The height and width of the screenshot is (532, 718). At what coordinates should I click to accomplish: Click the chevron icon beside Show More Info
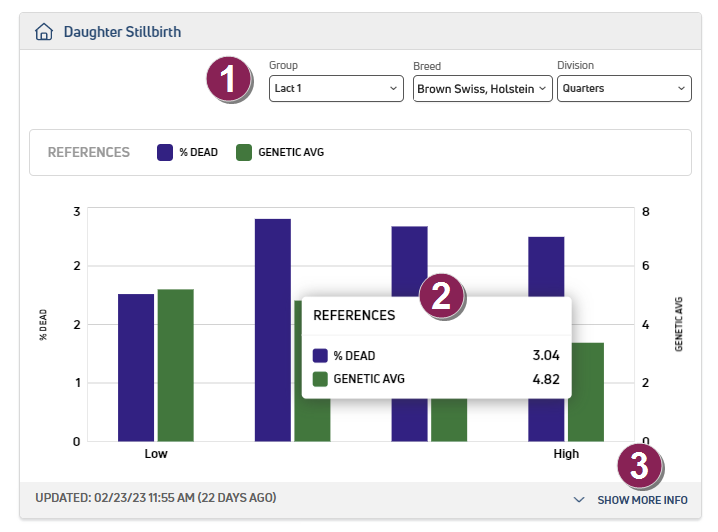(579, 499)
